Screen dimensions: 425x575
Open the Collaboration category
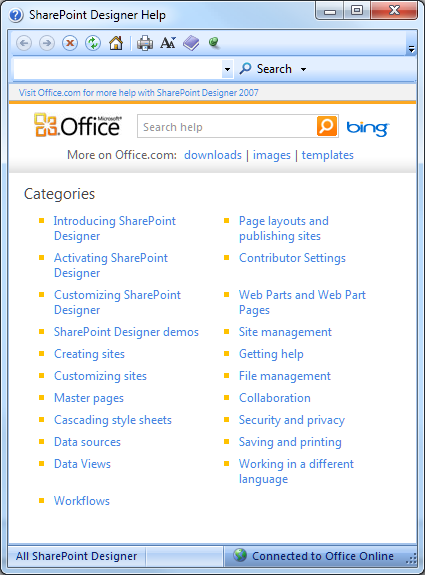tap(275, 398)
